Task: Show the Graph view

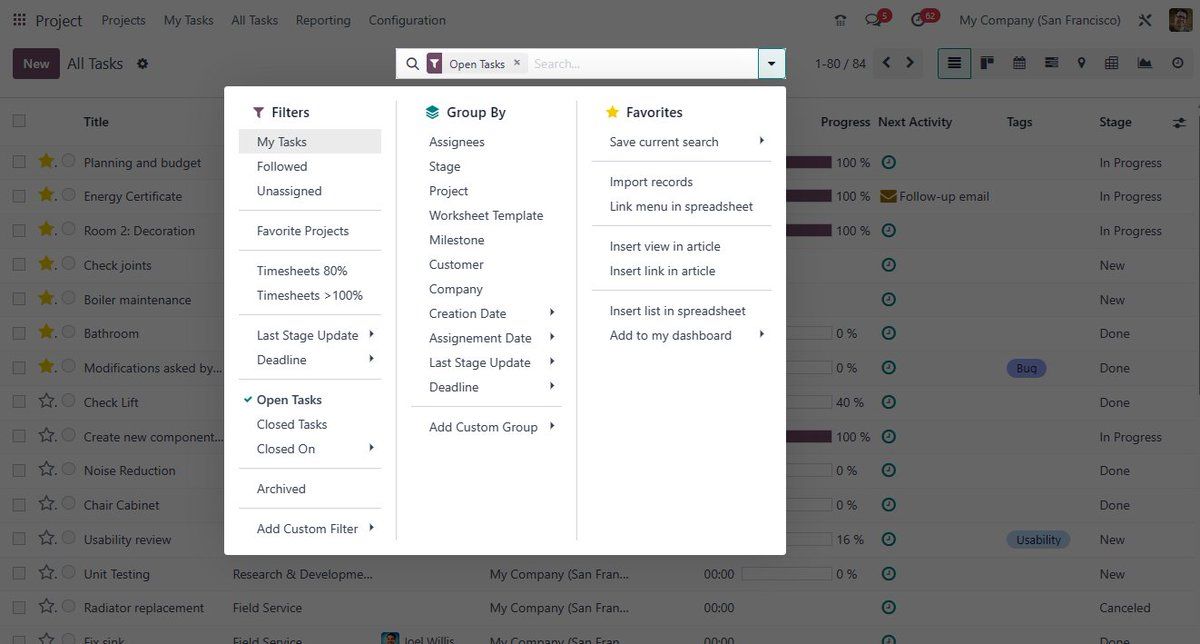Action: 1144,63
